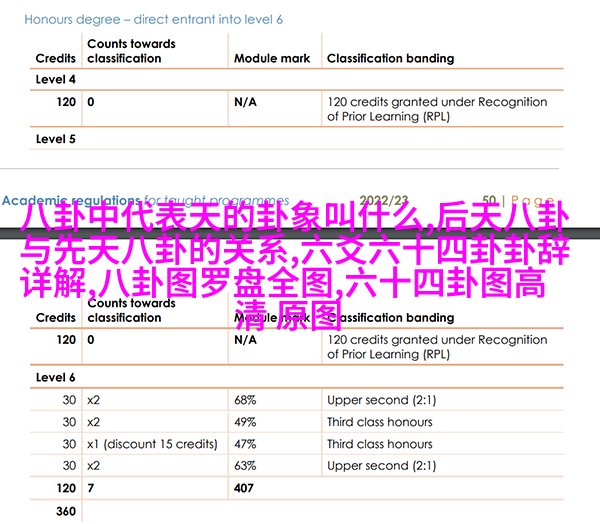Click 'N/A' in the lower table
The width and height of the screenshot is (600, 524).
[x=245, y=340]
